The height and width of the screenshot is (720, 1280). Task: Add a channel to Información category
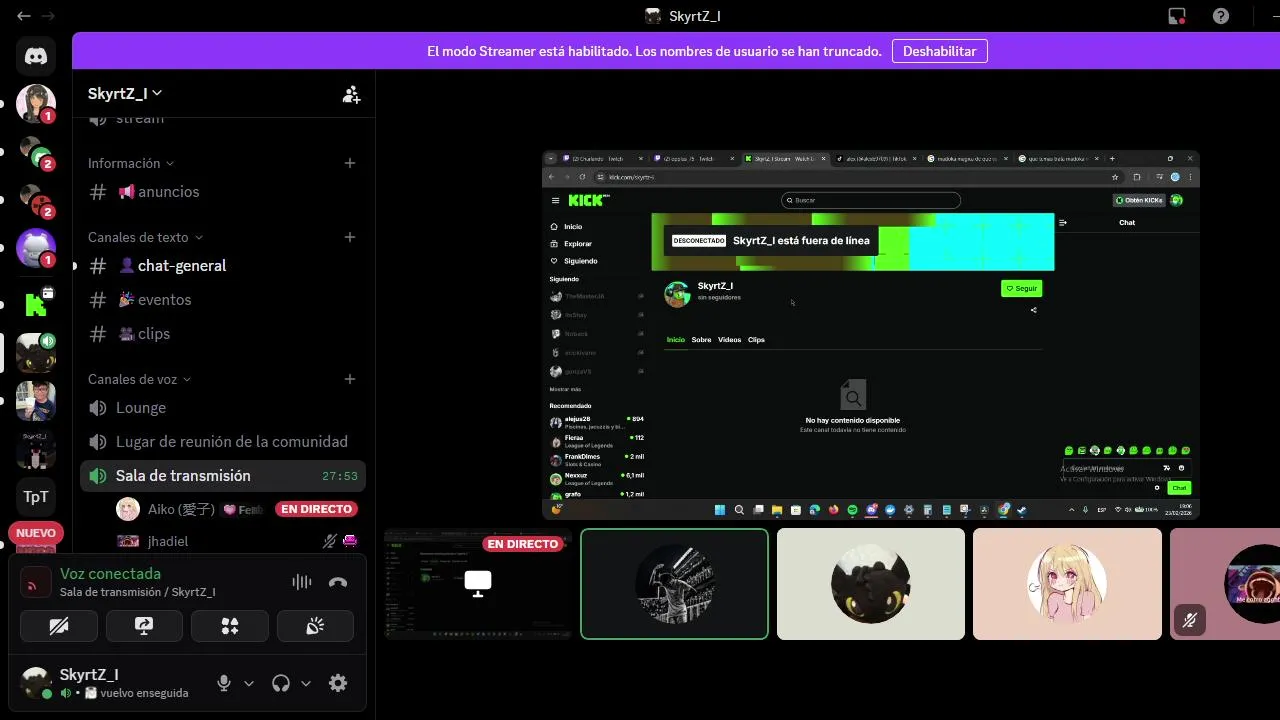click(x=350, y=163)
